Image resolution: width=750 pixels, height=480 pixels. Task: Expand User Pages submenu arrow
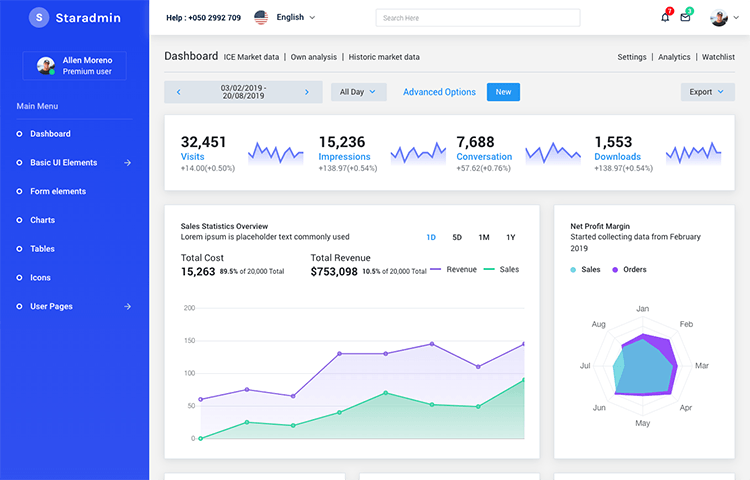(127, 306)
